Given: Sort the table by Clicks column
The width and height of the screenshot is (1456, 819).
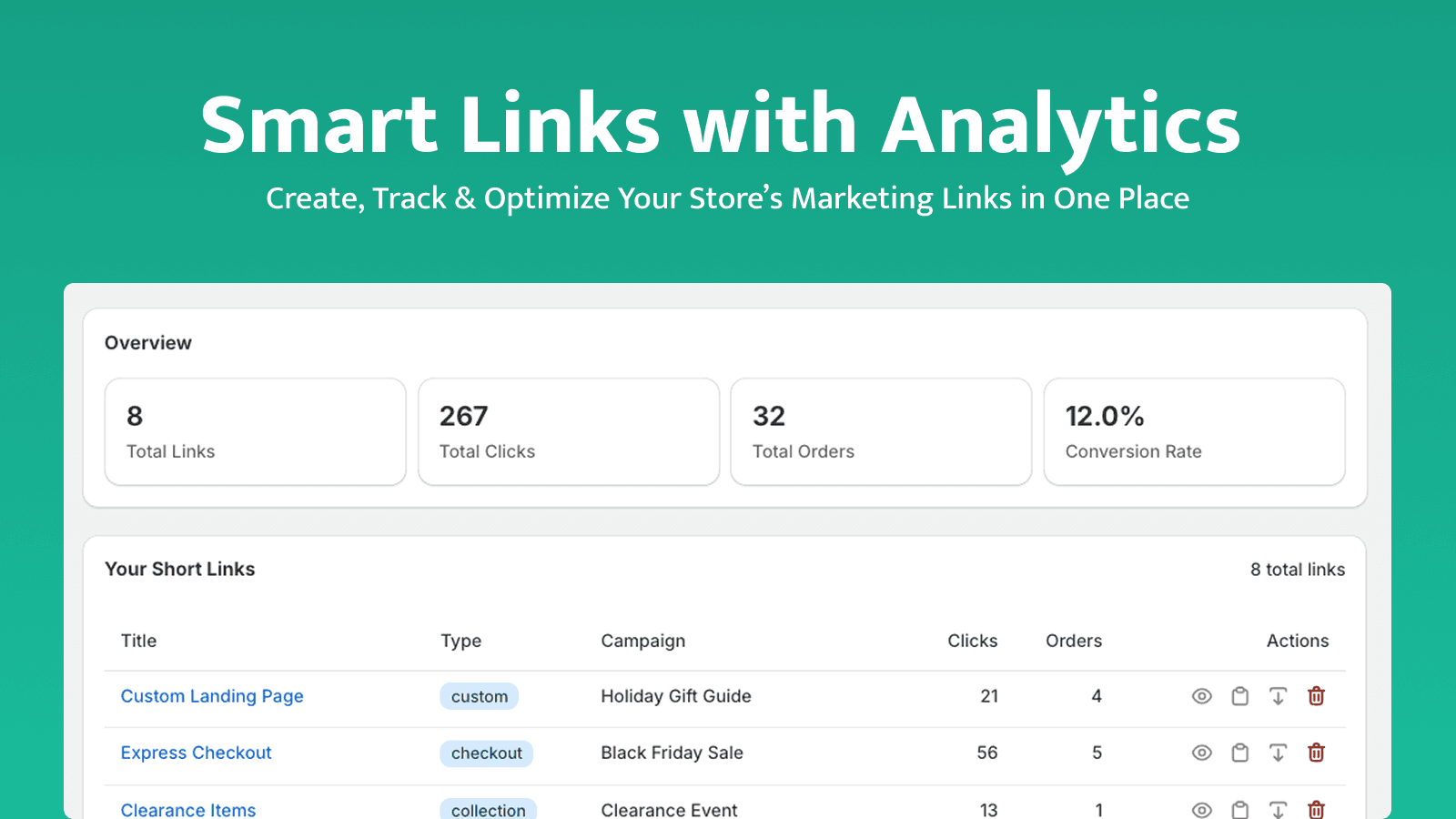Looking at the screenshot, I should click(973, 641).
